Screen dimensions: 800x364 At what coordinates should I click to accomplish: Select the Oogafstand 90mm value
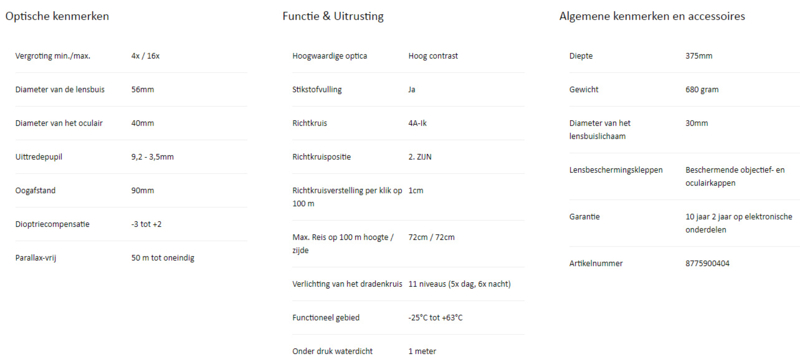(x=142, y=190)
